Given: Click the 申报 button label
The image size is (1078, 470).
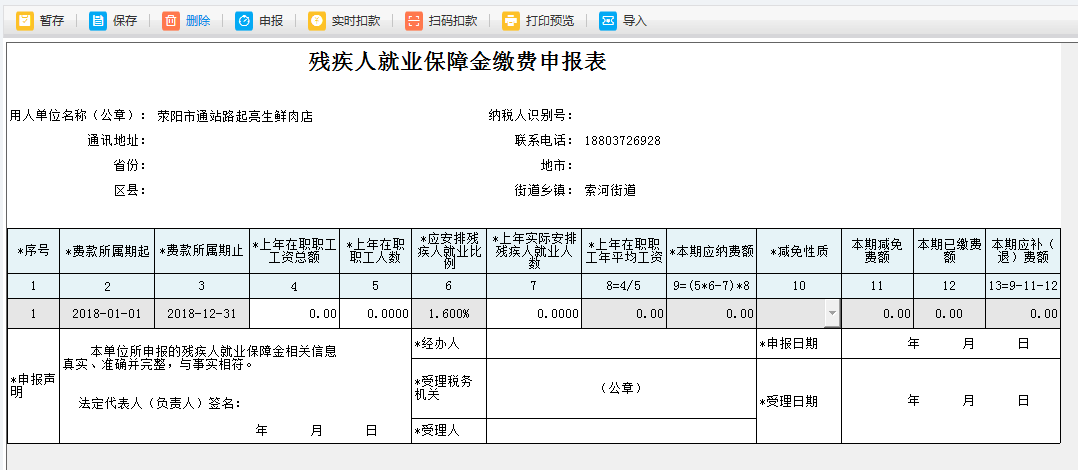Looking at the screenshot, I should click(x=271, y=21).
